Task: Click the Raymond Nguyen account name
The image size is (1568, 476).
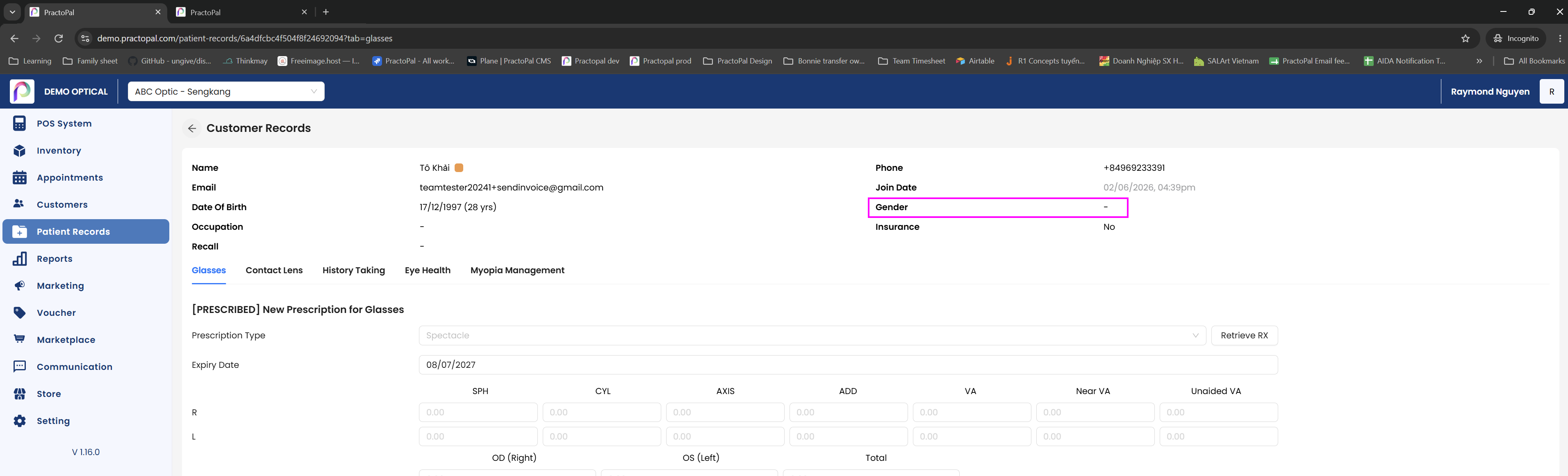Action: 1490,92
